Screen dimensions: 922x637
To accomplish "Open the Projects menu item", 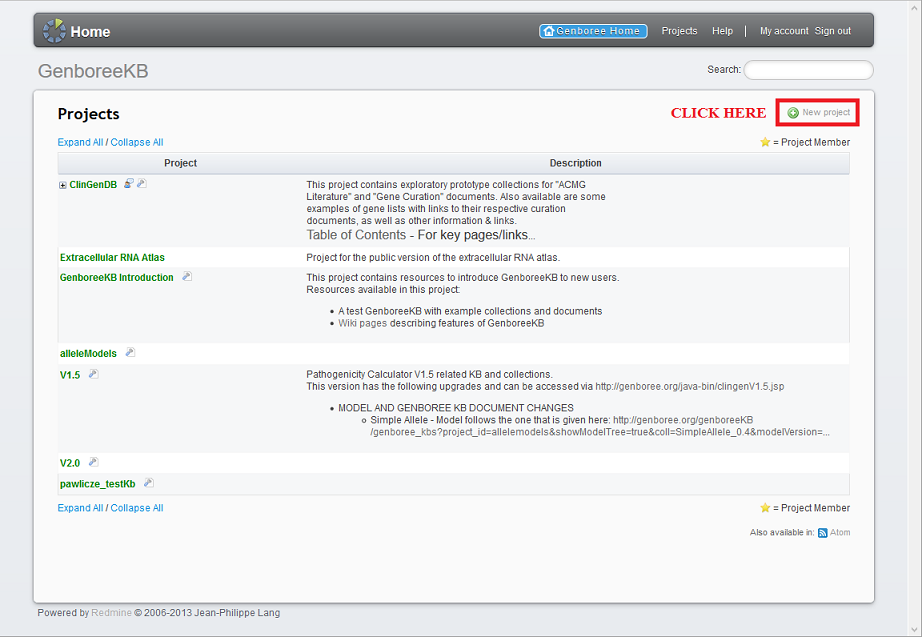I will tap(679, 31).
